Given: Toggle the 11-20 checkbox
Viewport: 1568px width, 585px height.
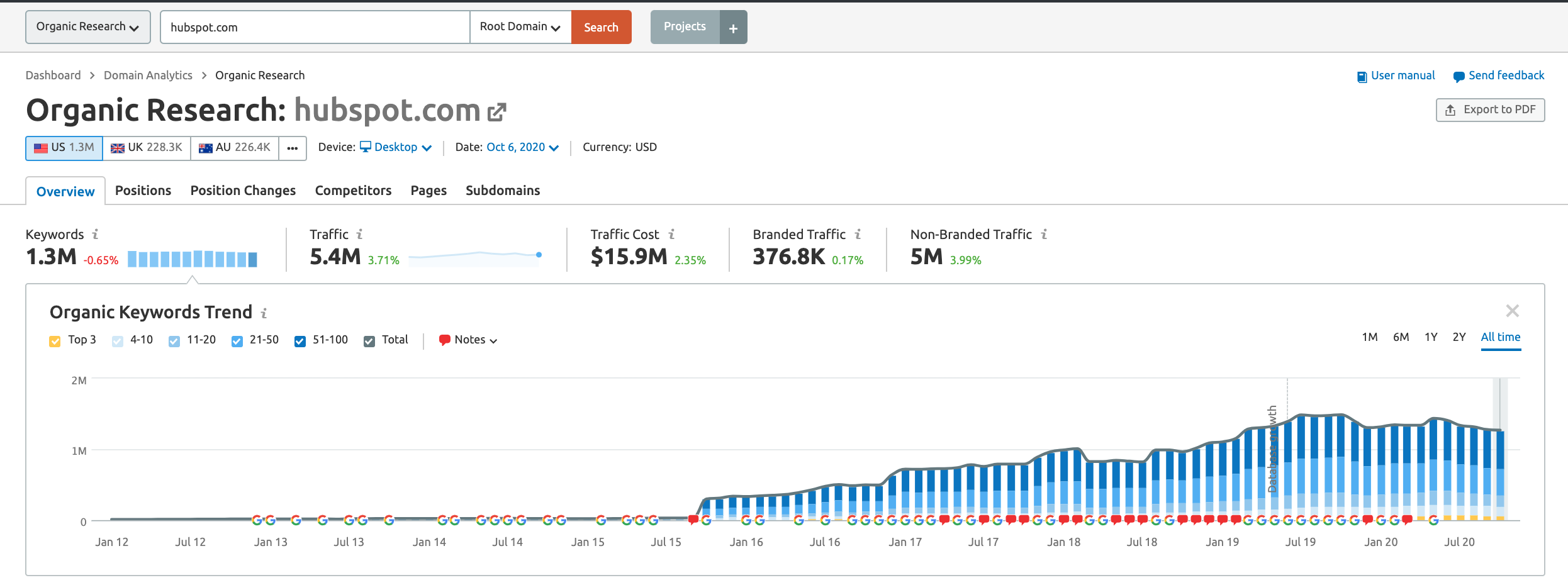Looking at the screenshot, I should 174,341.
